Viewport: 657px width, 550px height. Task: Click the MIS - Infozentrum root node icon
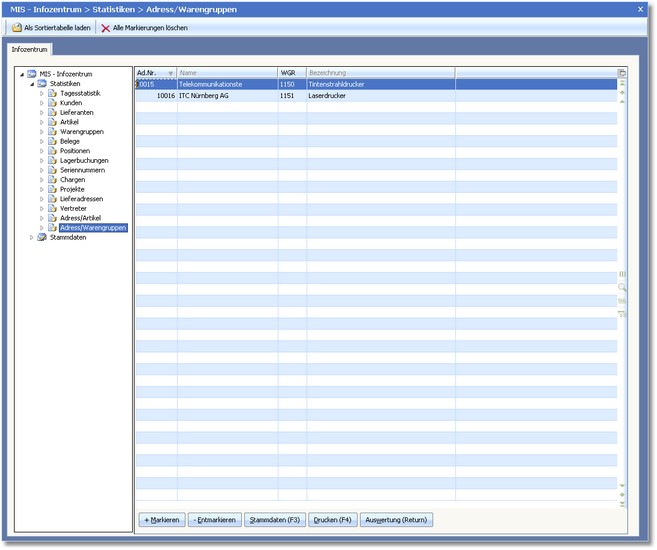click(32, 74)
